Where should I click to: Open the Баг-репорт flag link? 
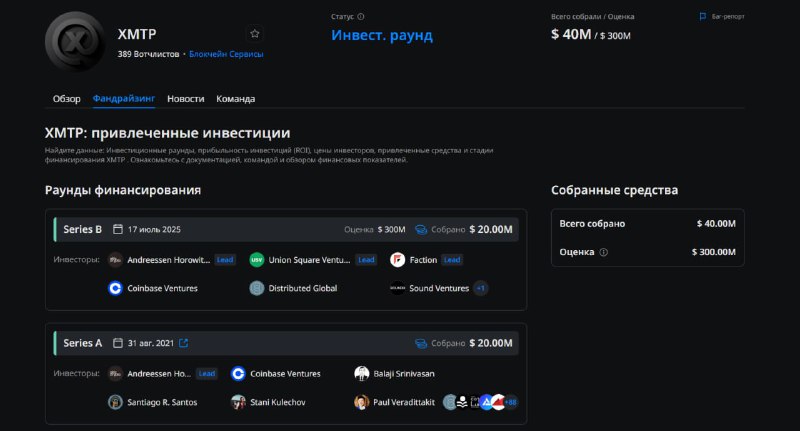coord(722,16)
